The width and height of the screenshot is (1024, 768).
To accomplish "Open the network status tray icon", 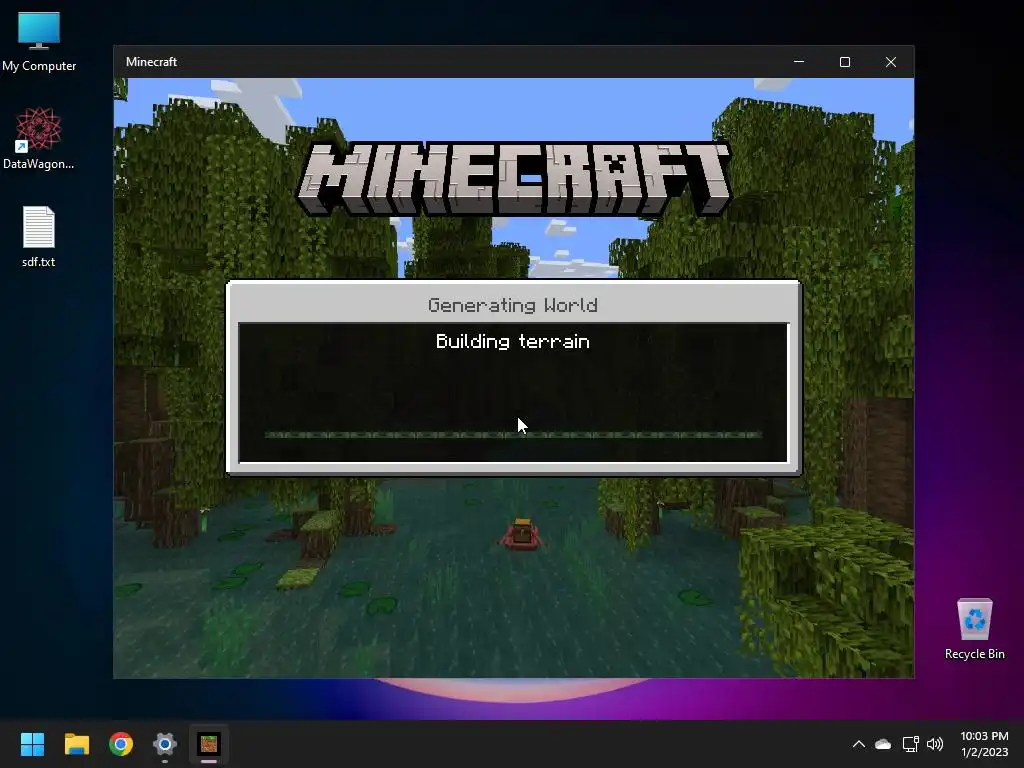I will [910, 744].
